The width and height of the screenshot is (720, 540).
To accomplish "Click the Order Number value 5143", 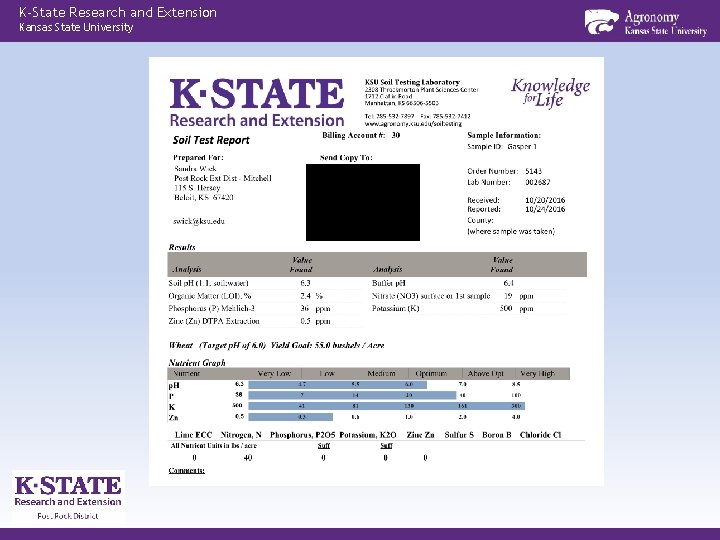I will (x=533, y=171).
